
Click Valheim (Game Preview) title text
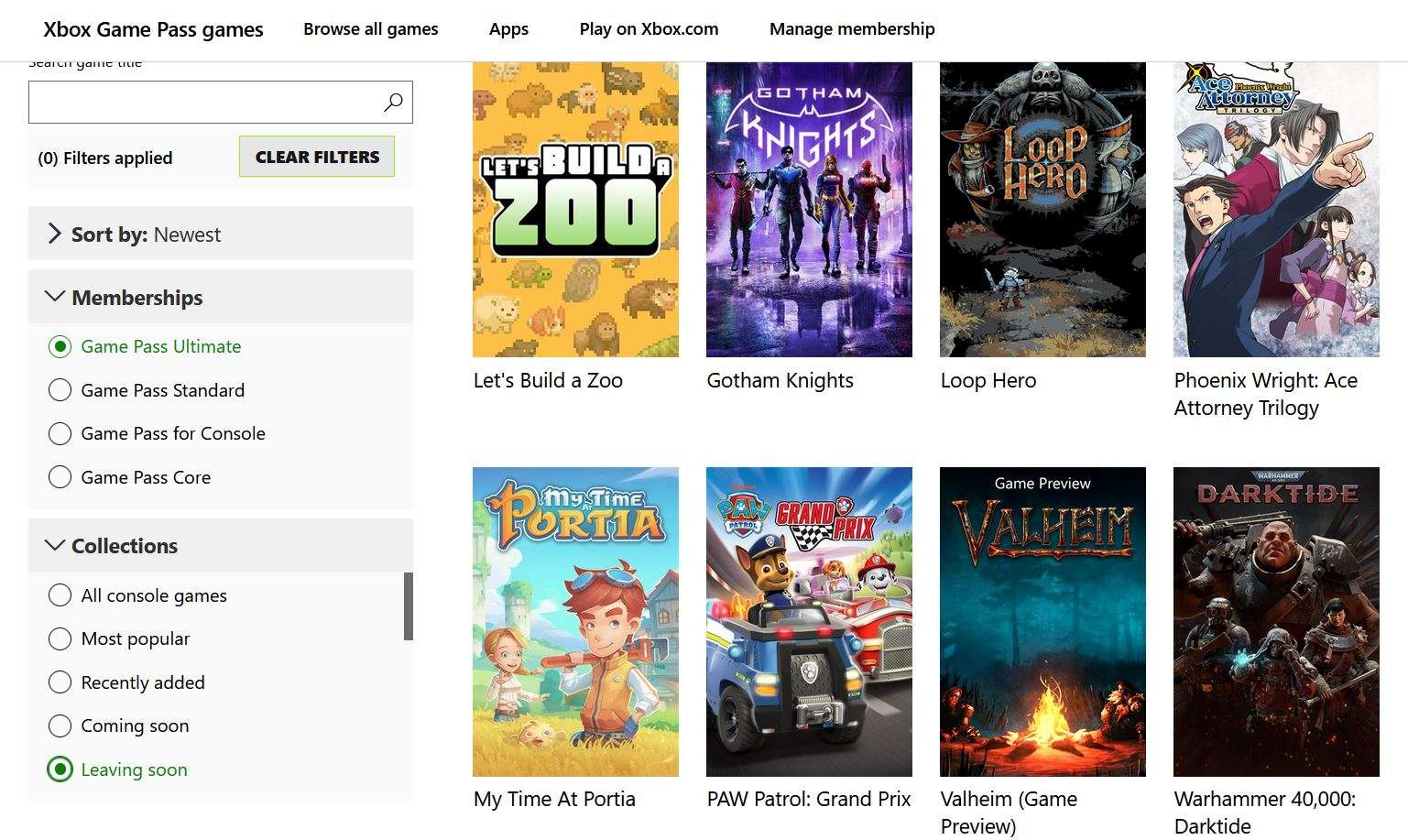1009,813
